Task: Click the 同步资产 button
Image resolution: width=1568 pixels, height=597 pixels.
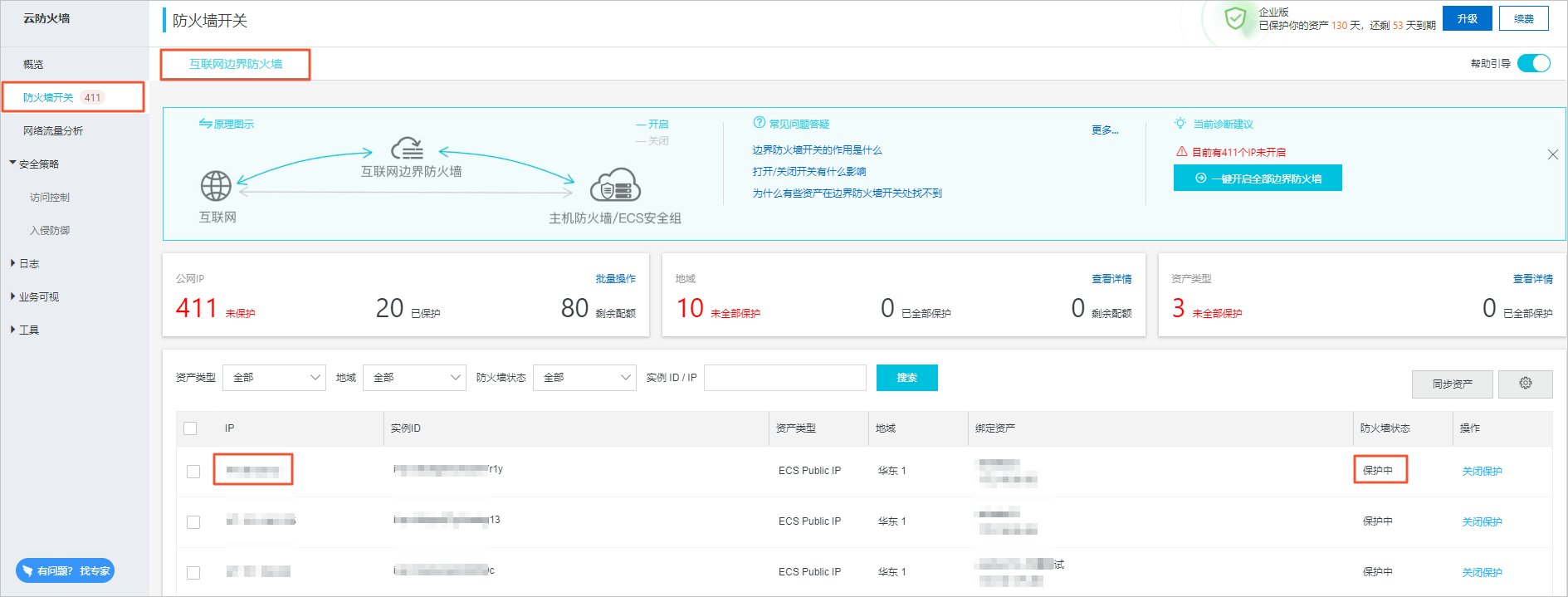Action: 1453,384
